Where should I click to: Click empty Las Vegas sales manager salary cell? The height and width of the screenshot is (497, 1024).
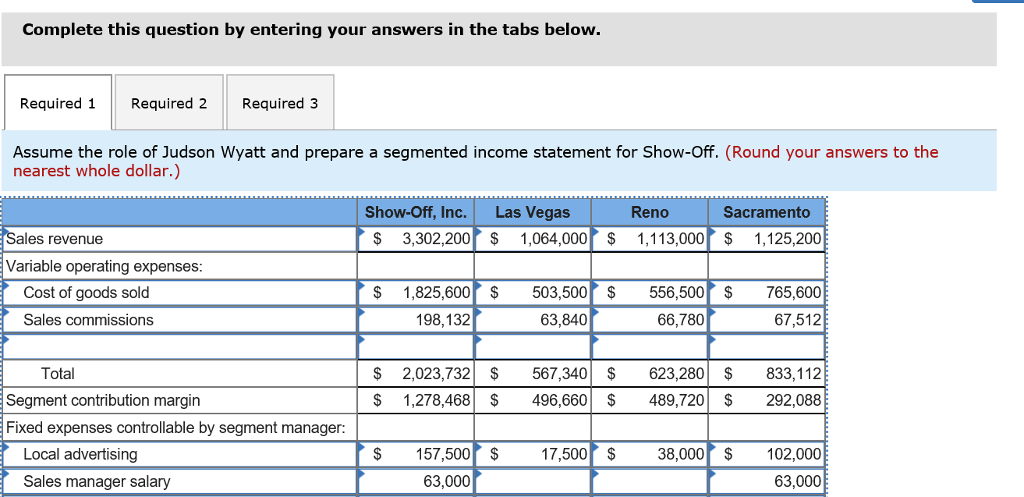(x=533, y=481)
